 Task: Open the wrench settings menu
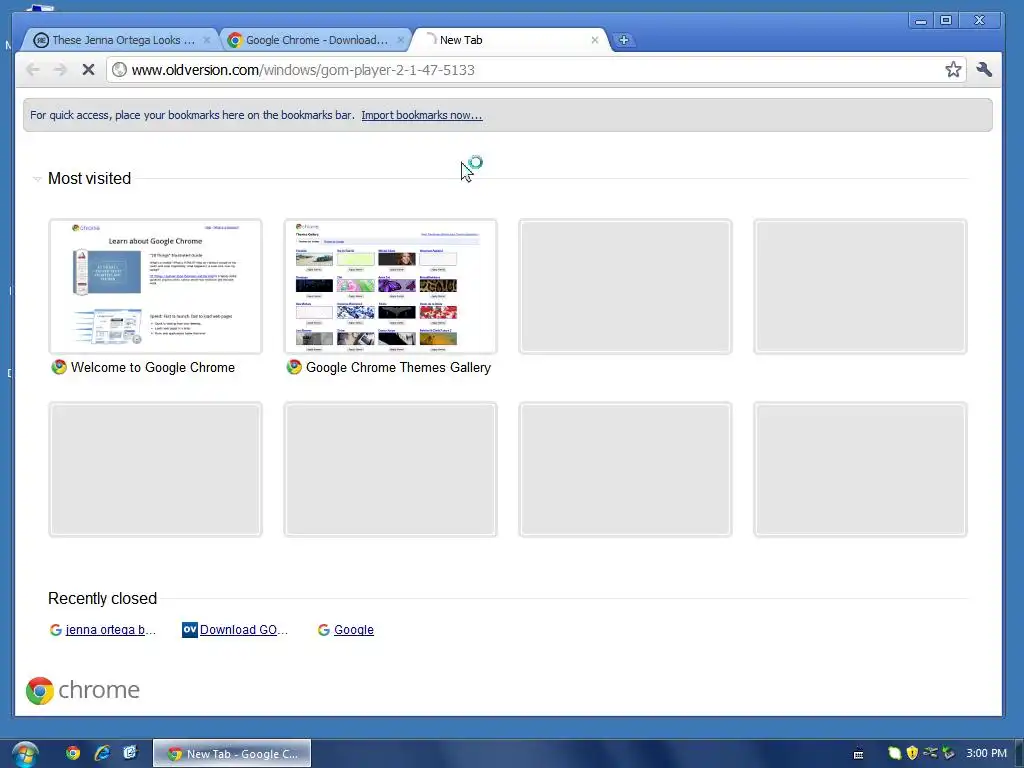point(984,69)
